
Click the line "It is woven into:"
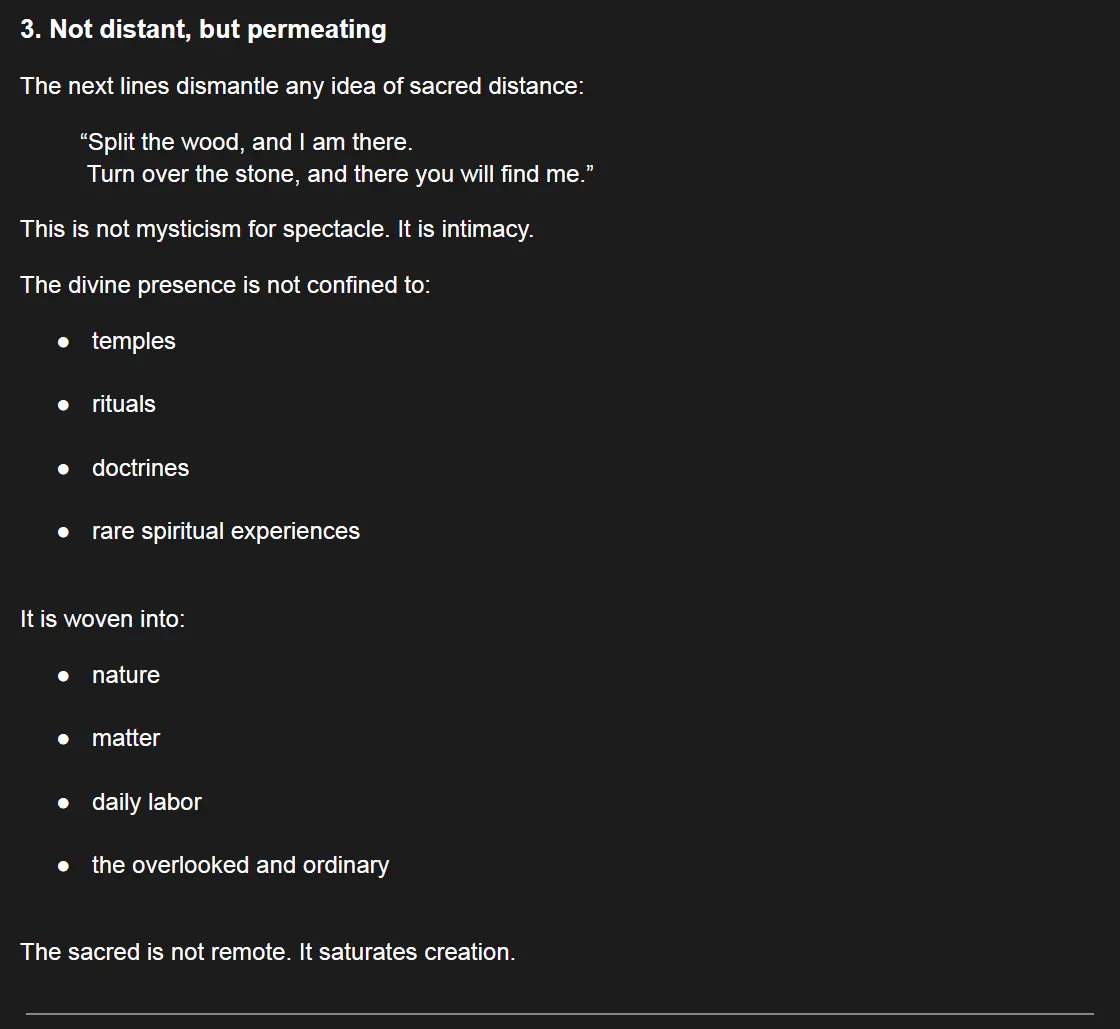coord(102,619)
